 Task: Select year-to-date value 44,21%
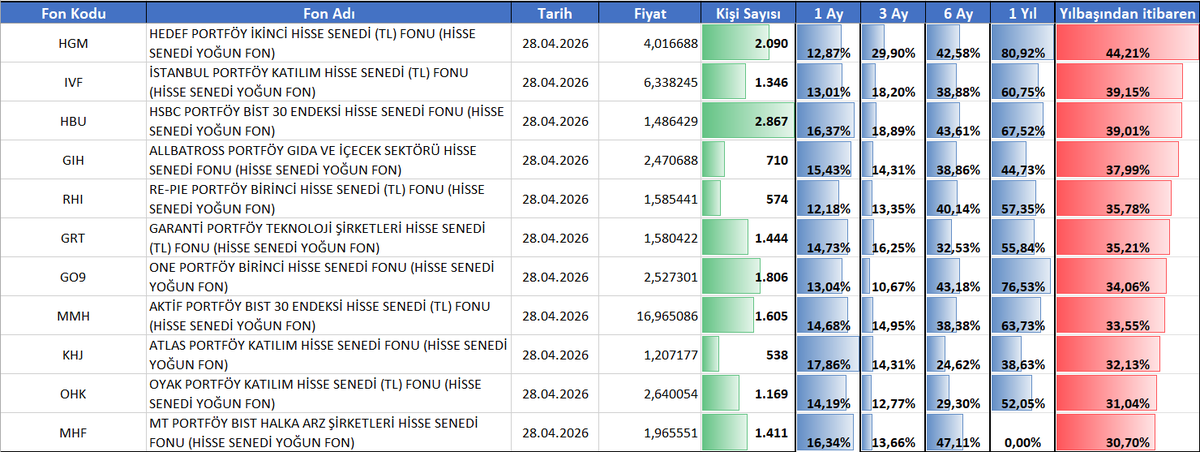pyautogui.click(x=1126, y=43)
